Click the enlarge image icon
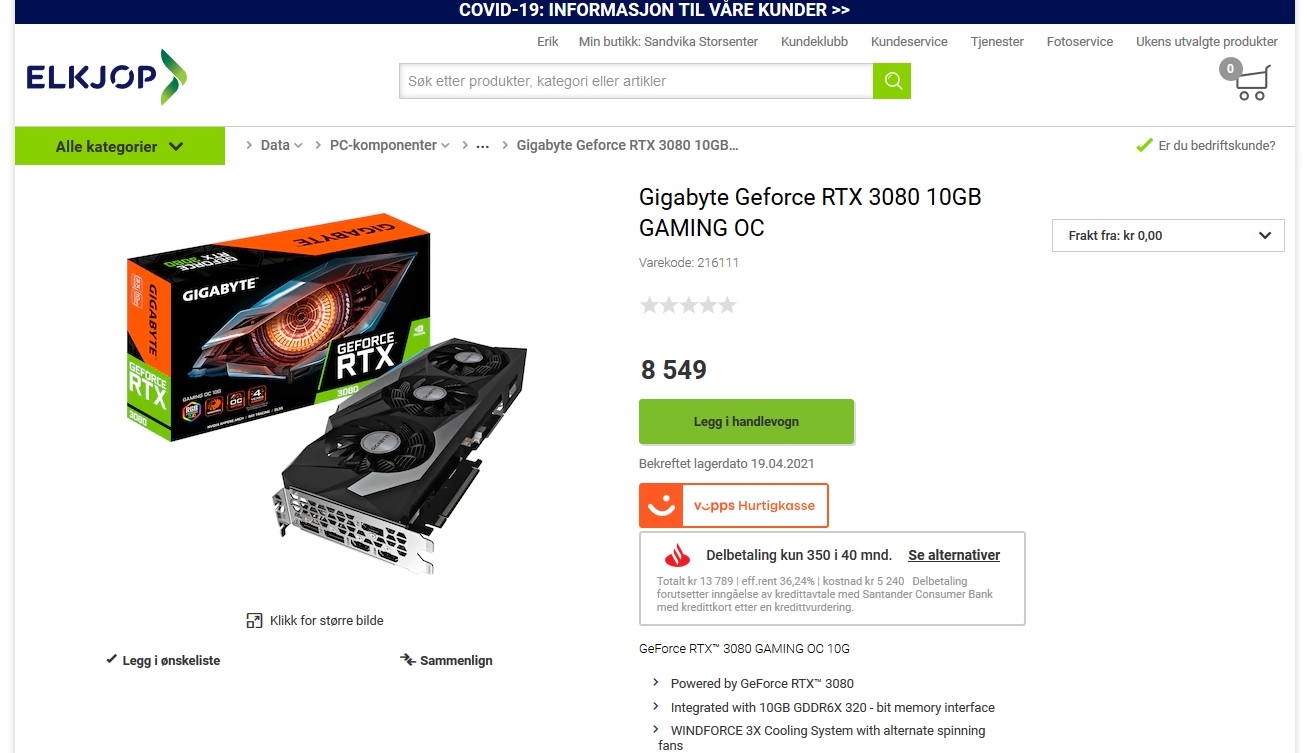Viewport: 1307px width, 753px height. 254,621
